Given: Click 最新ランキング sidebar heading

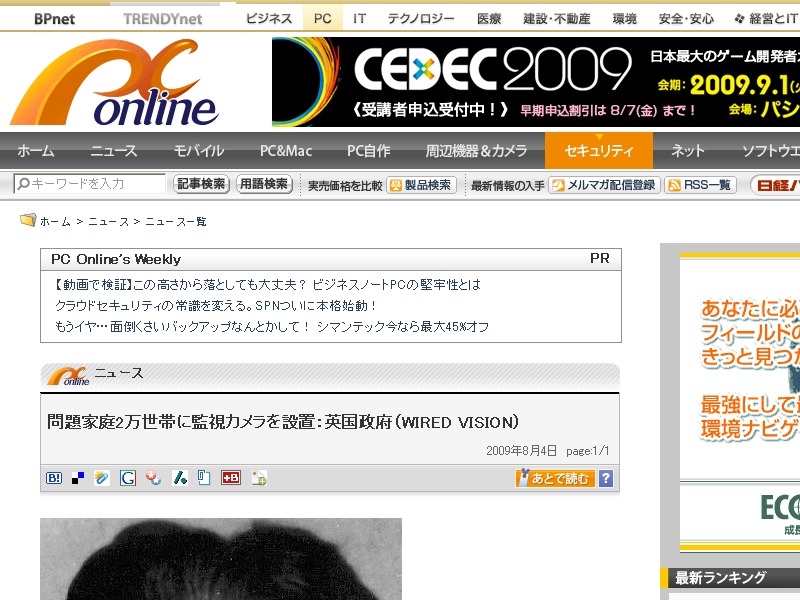Looking at the screenshot, I should tap(721, 578).
